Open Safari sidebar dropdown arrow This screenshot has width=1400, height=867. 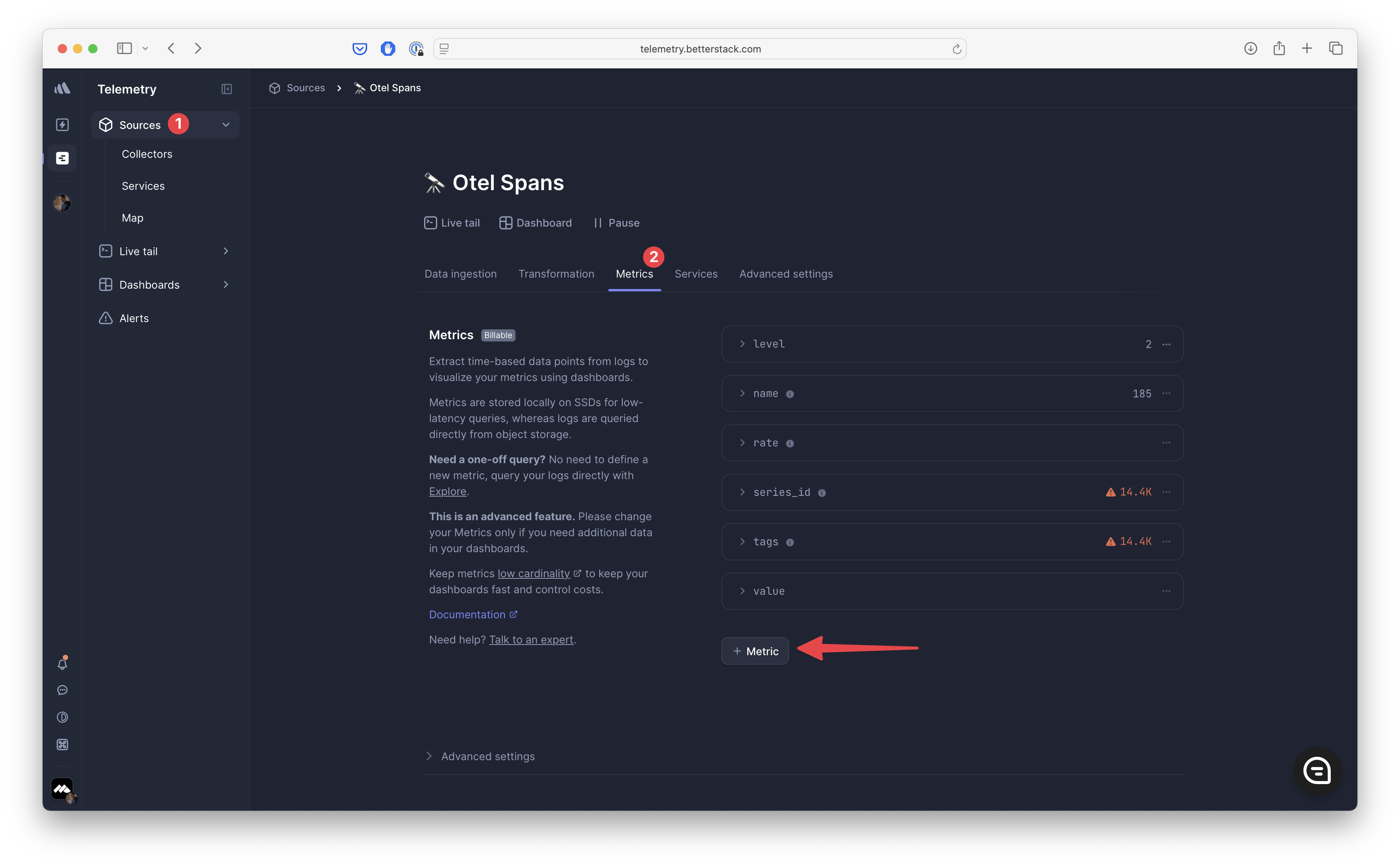point(145,49)
